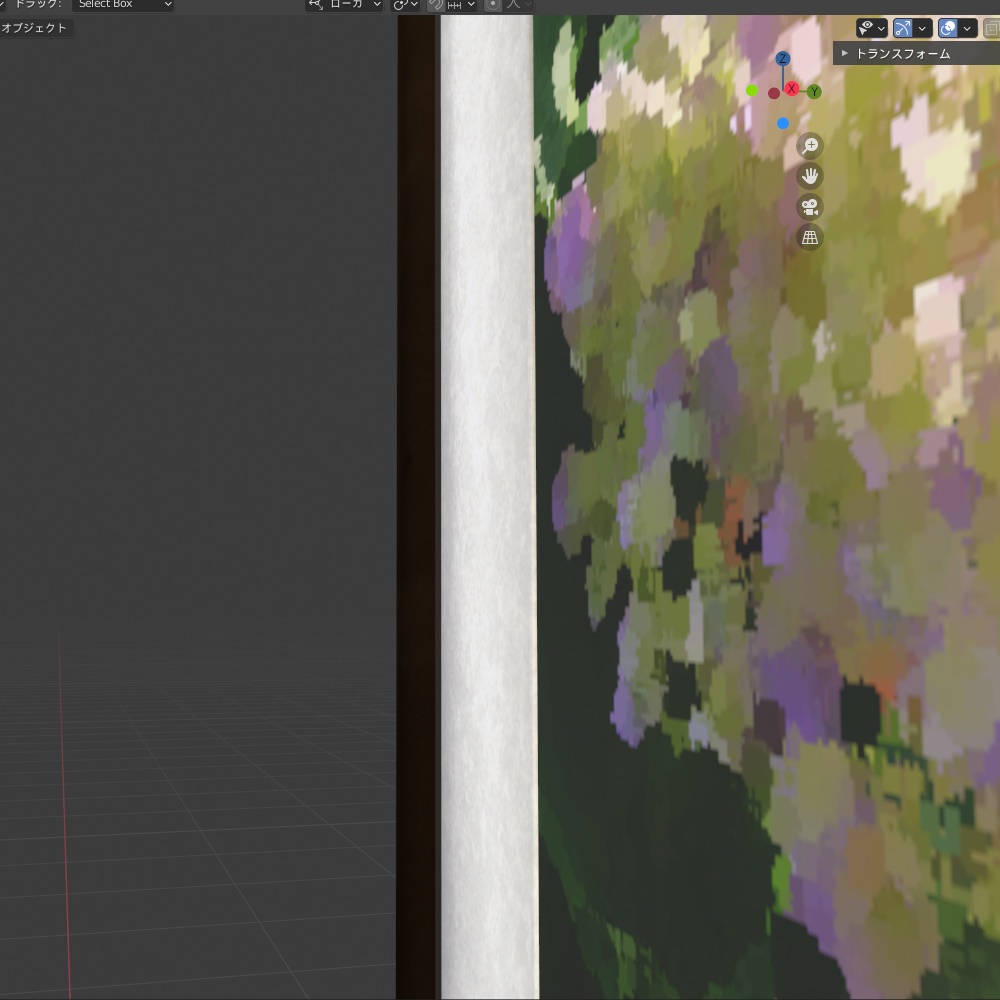The width and height of the screenshot is (1000, 1000).
Task: Open the transform orientation dropdown
Action: tap(344, 5)
